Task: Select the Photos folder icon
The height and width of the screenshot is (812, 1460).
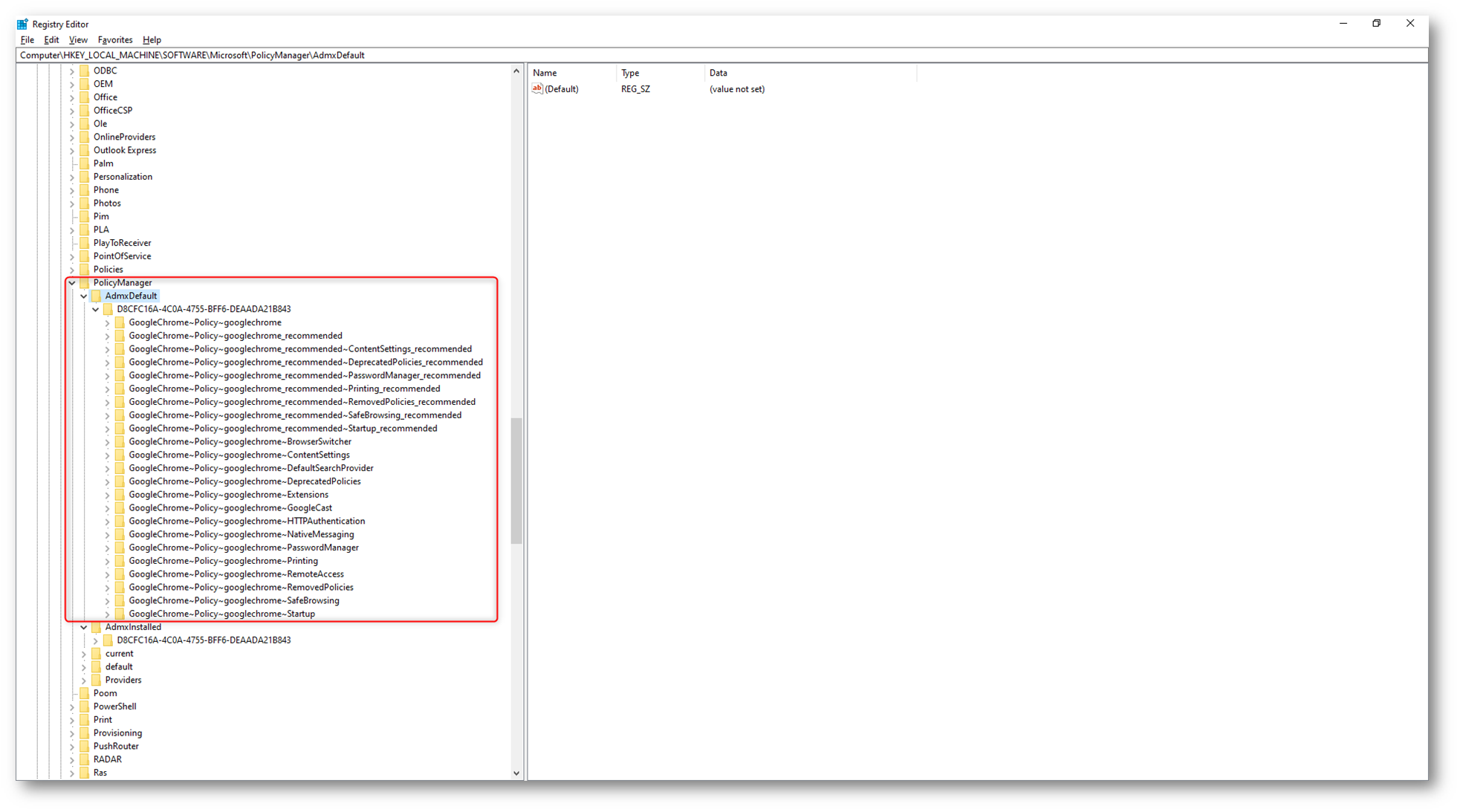Action: 85,204
